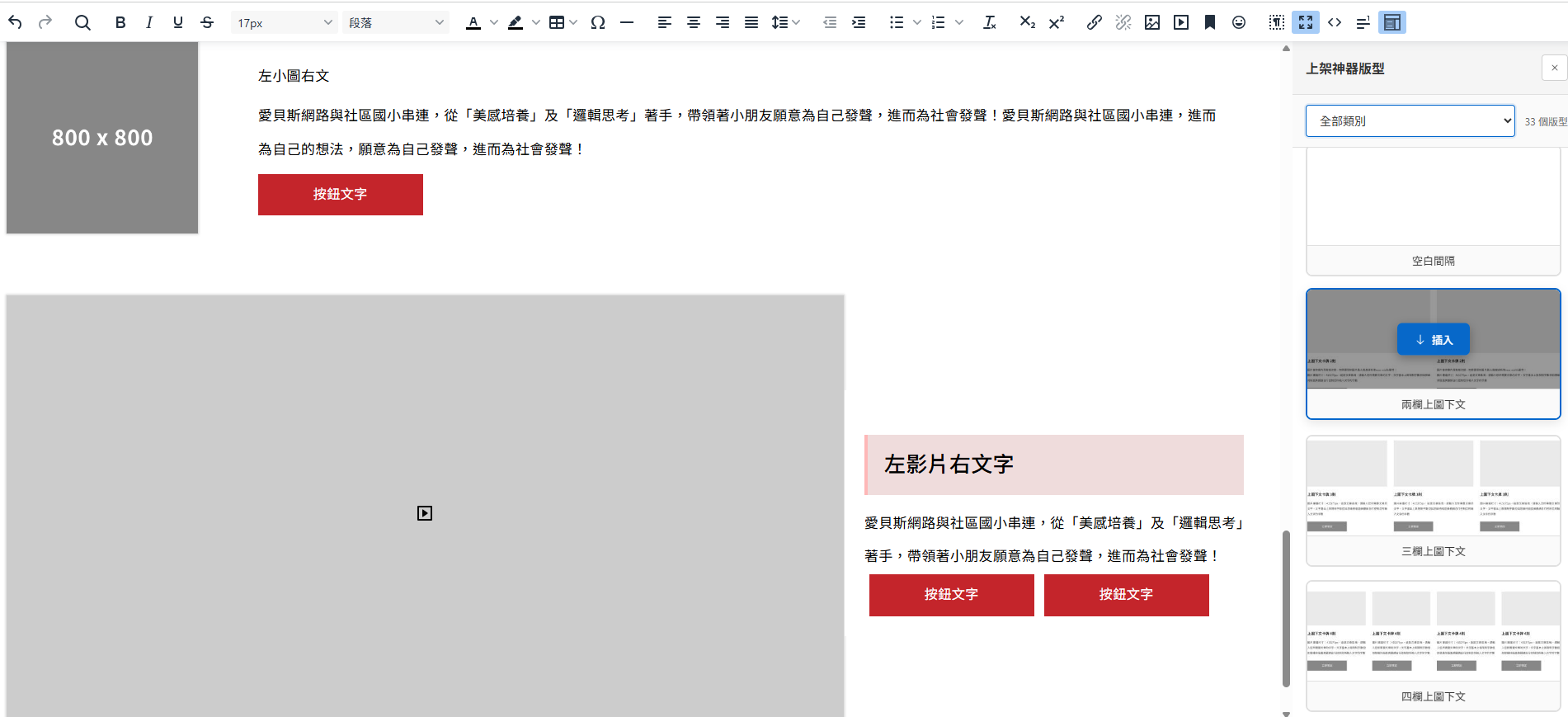This screenshot has width=1568, height=717.
Task: Click the right 按鈕文字 under 左影片右文字
Action: point(1127,595)
